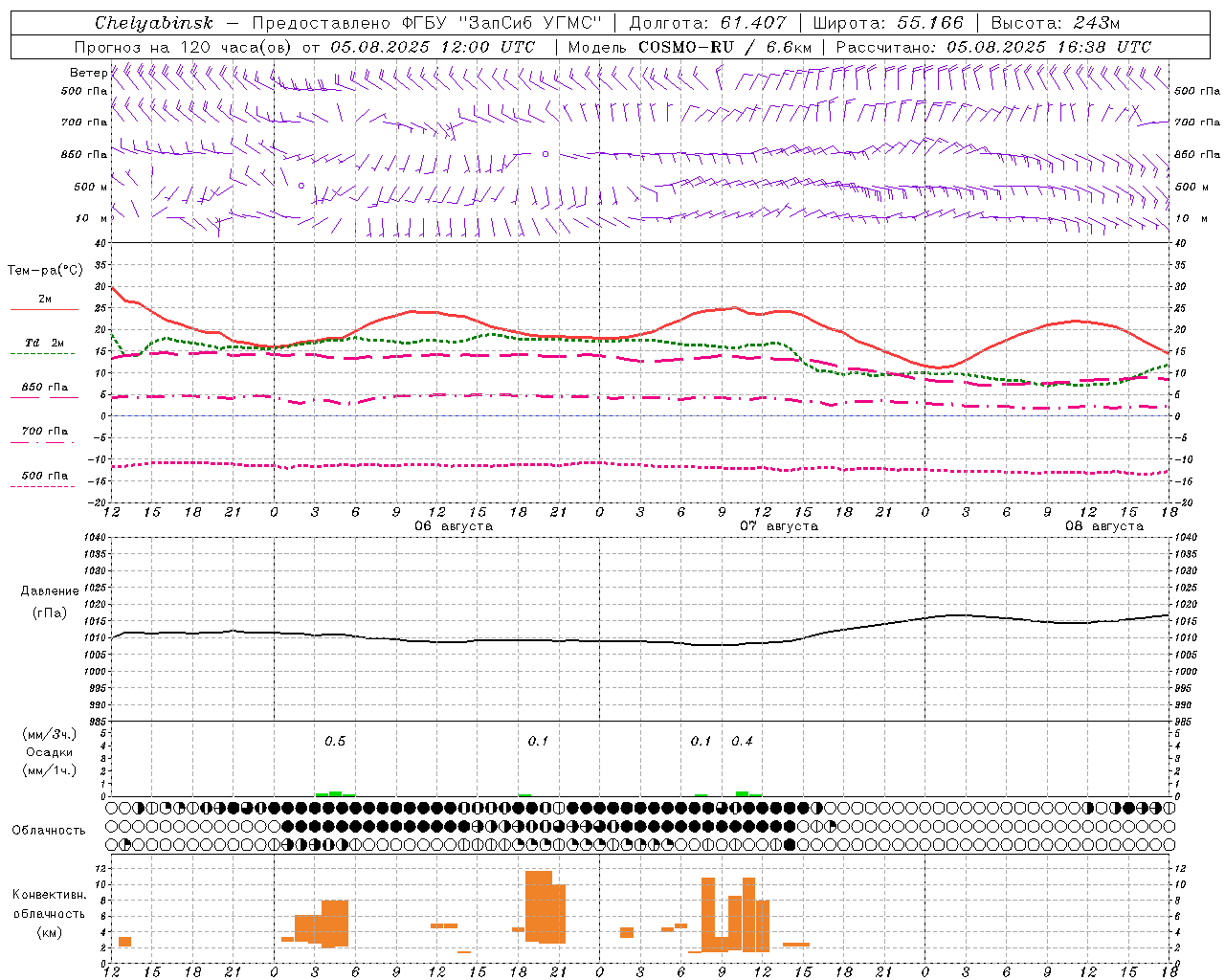Click the "Облачность" cloudiness label
The height and width of the screenshot is (980, 1225).
pyautogui.click(x=49, y=831)
